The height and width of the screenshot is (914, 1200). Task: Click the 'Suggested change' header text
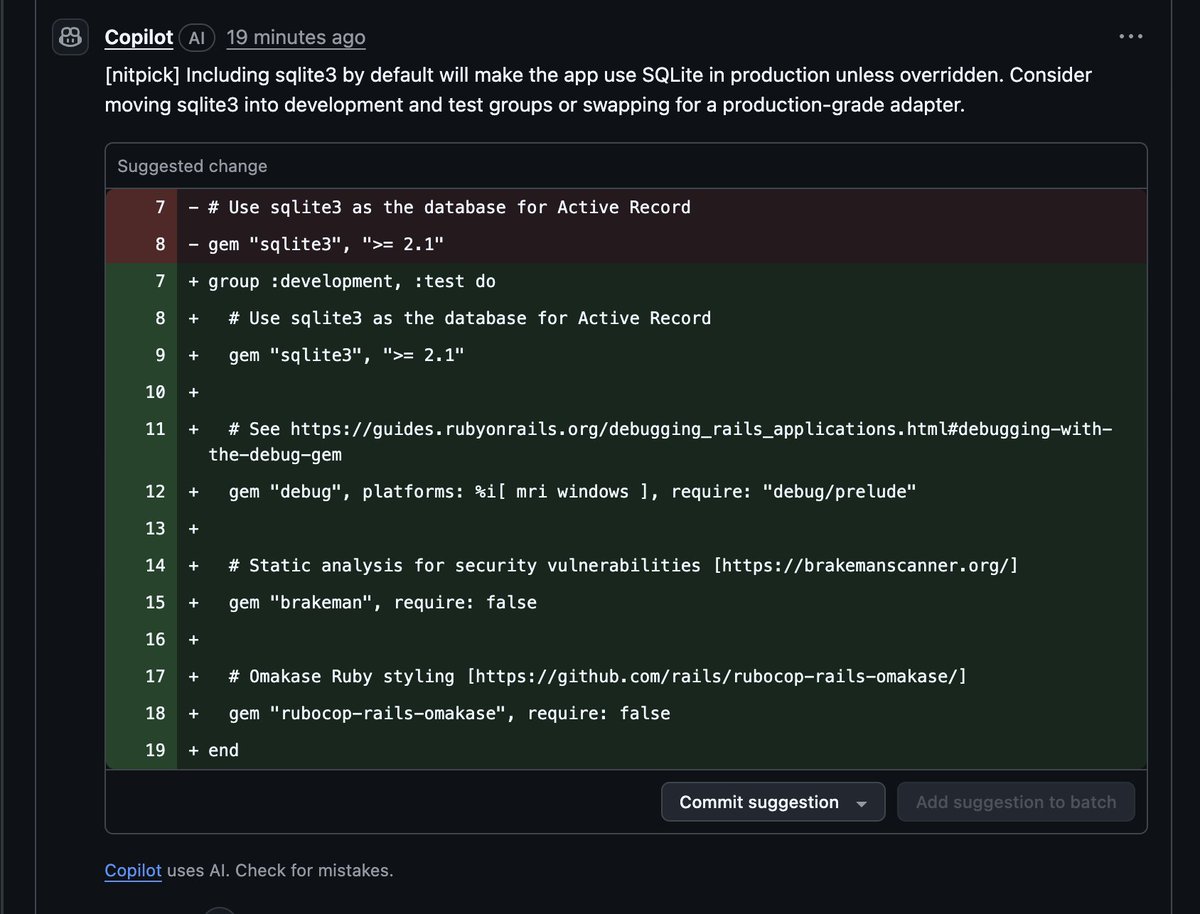click(192, 166)
